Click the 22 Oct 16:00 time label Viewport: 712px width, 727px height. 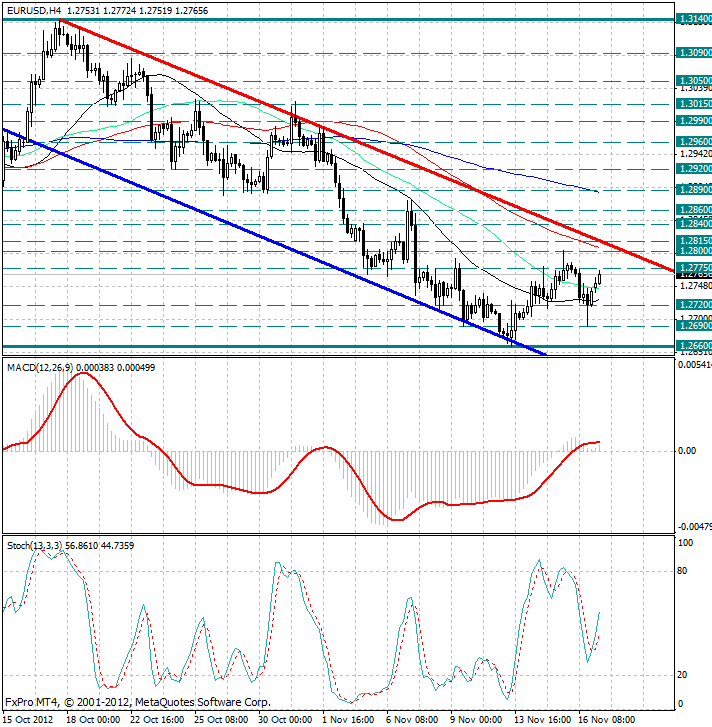[x=157, y=720]
